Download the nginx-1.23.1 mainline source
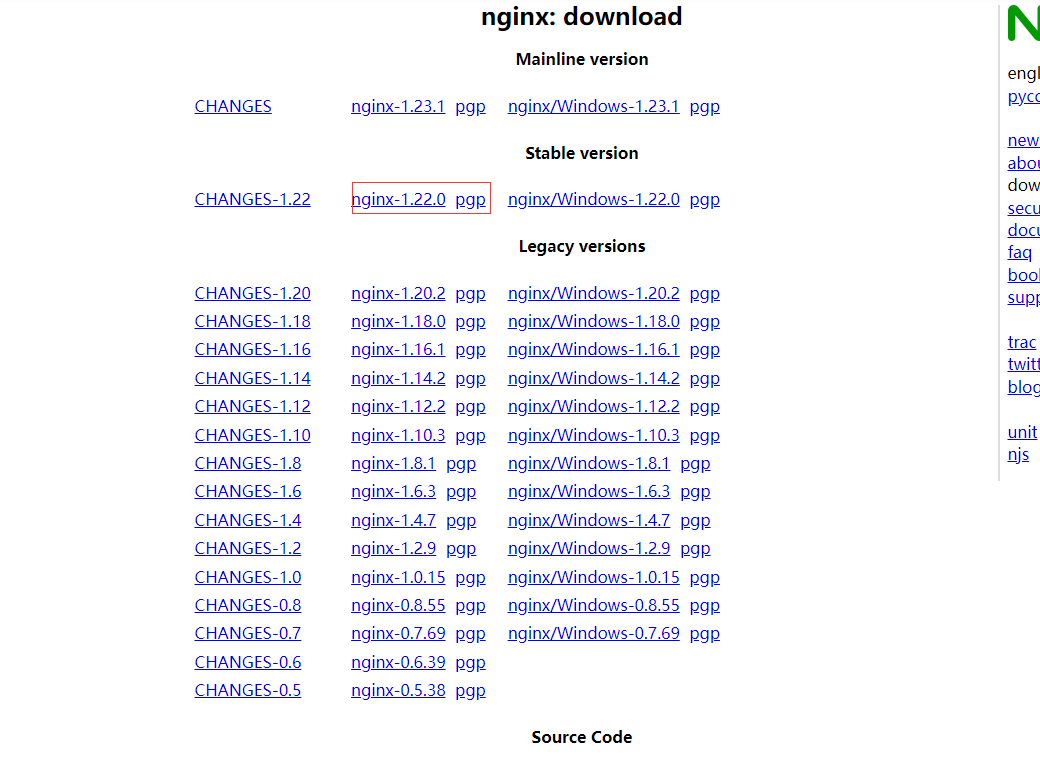Viewport: 1040px width, 769px height. pyautogui.click(x=398, y=107)
